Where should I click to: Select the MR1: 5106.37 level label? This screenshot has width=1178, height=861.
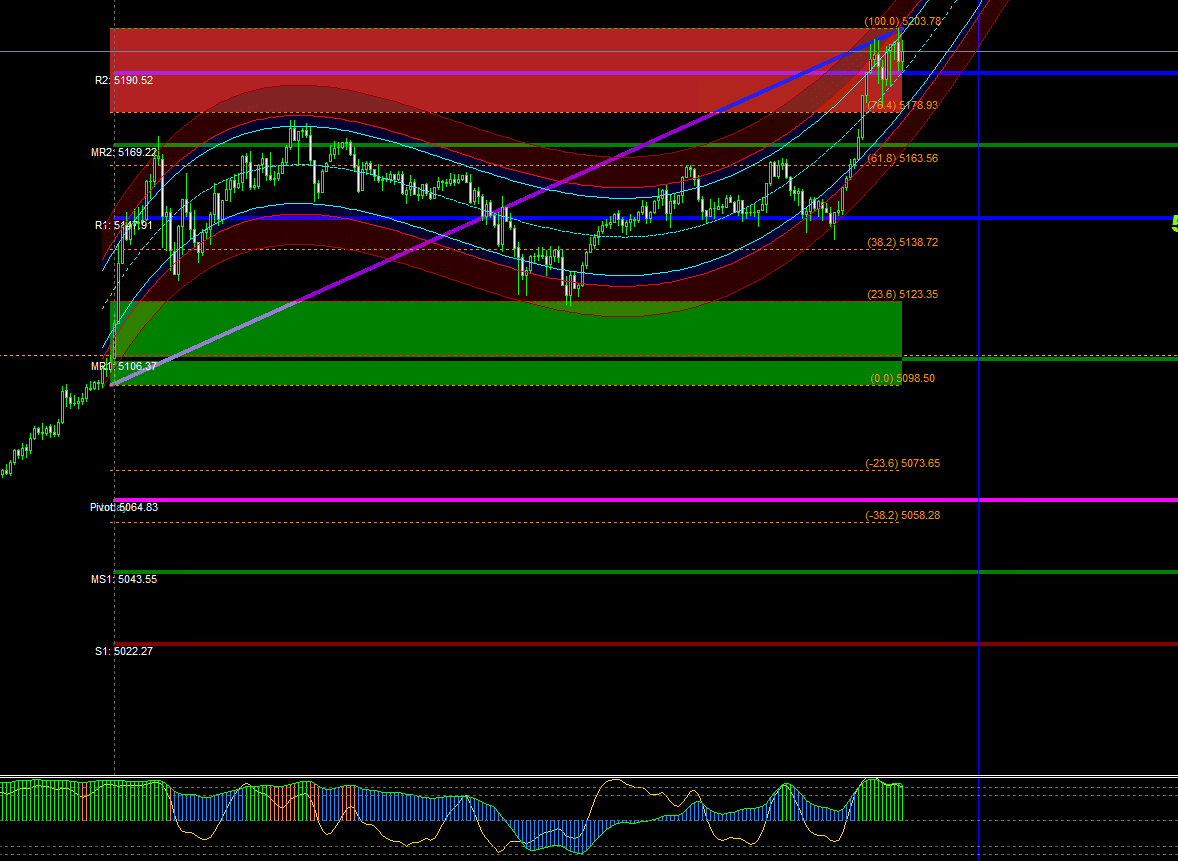point(124,367)
